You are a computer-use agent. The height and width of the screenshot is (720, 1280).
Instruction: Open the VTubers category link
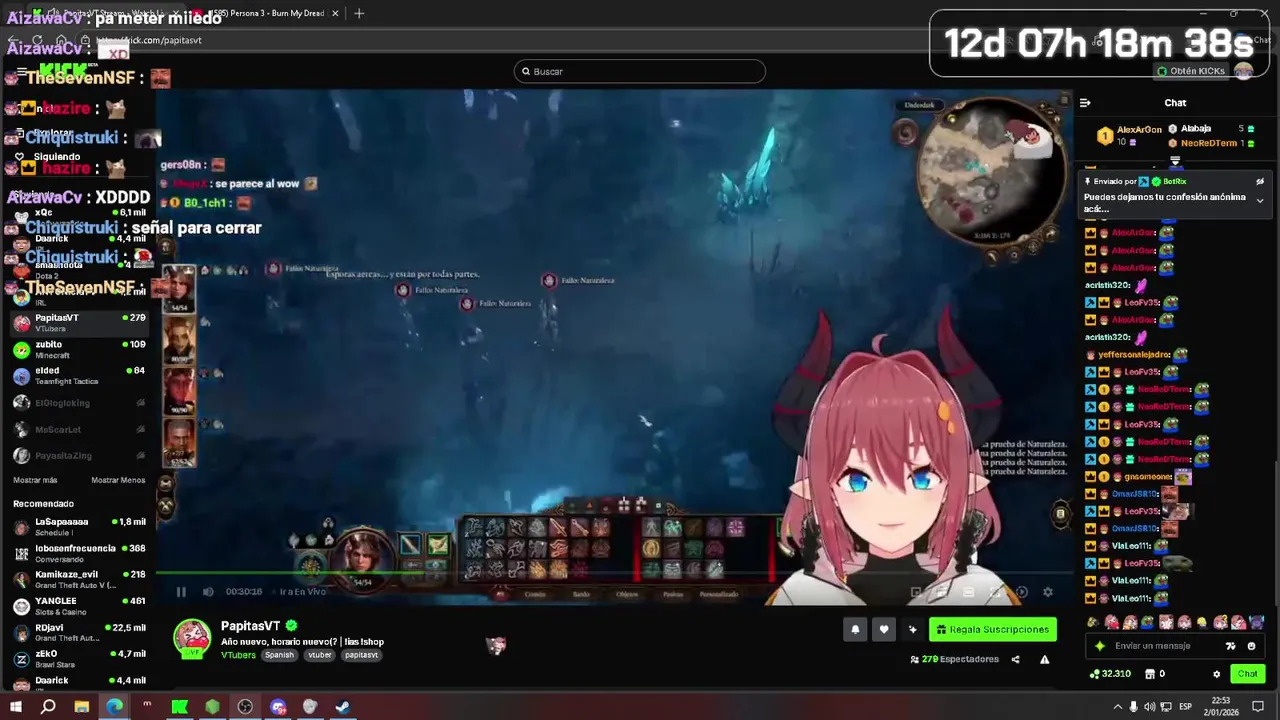[238, 655]
